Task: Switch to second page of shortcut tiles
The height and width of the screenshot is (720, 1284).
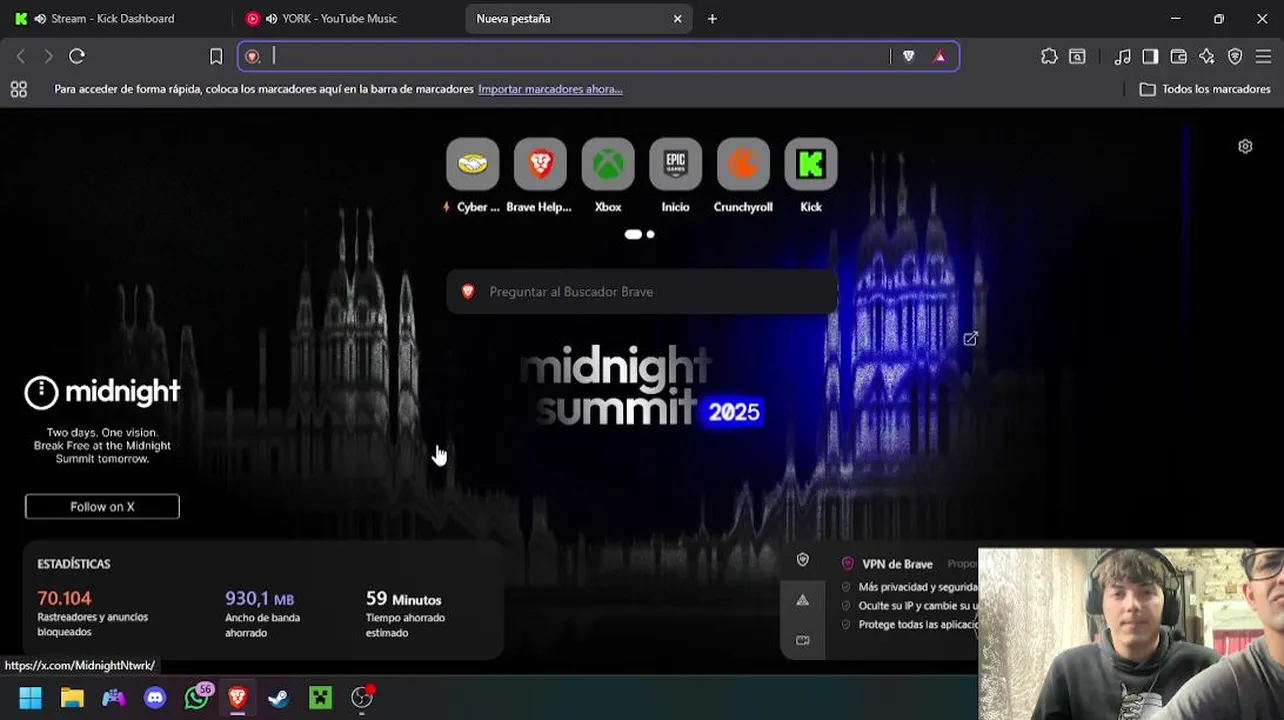Action: click(x=650, y=234)
